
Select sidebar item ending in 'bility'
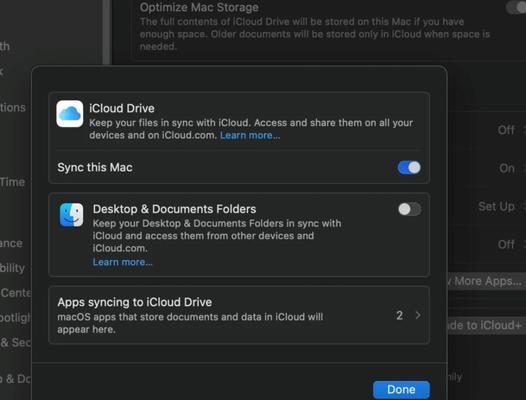pos(12,268)
